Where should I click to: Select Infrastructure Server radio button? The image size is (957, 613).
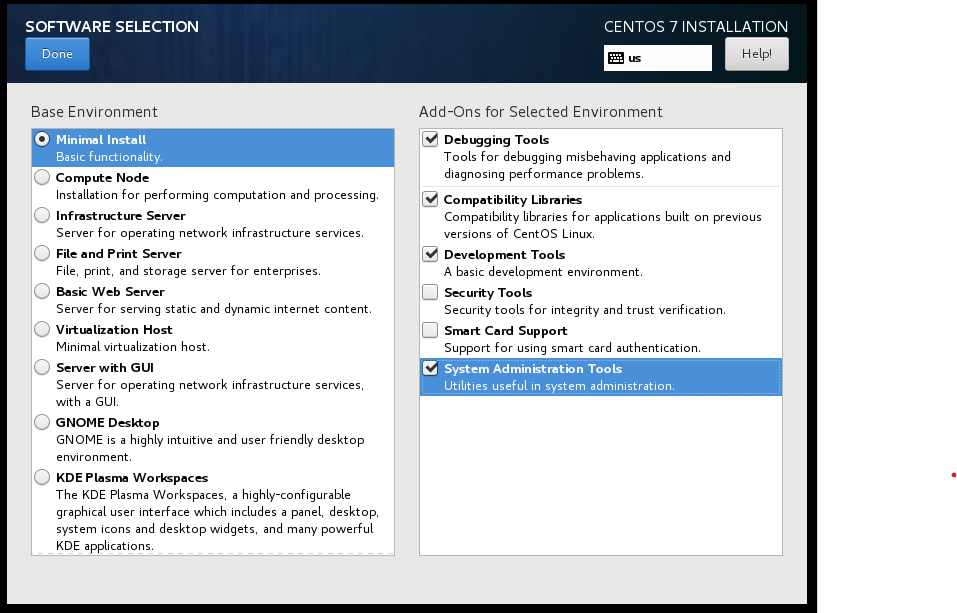[x=42, y=215]
